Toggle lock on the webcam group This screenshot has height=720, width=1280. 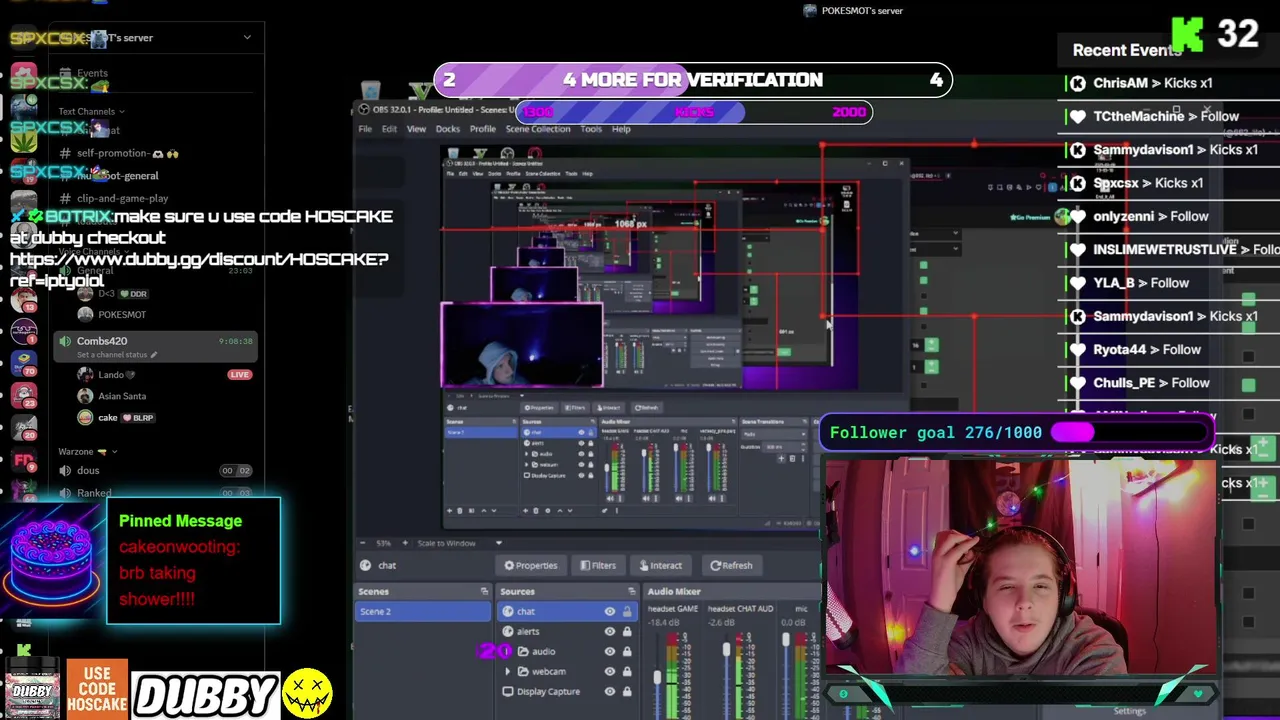tap(627, 671)
